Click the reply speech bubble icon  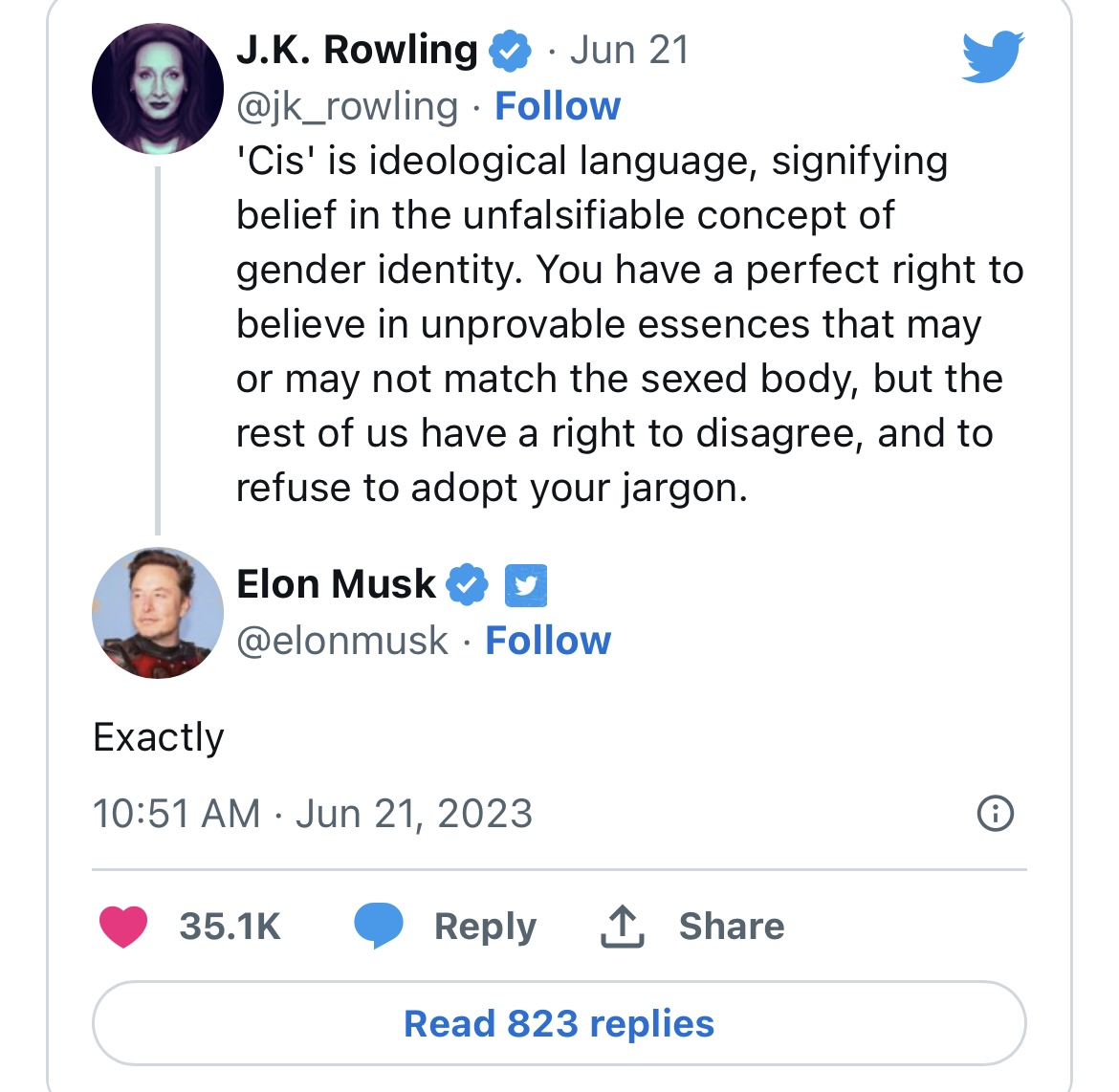379,926
